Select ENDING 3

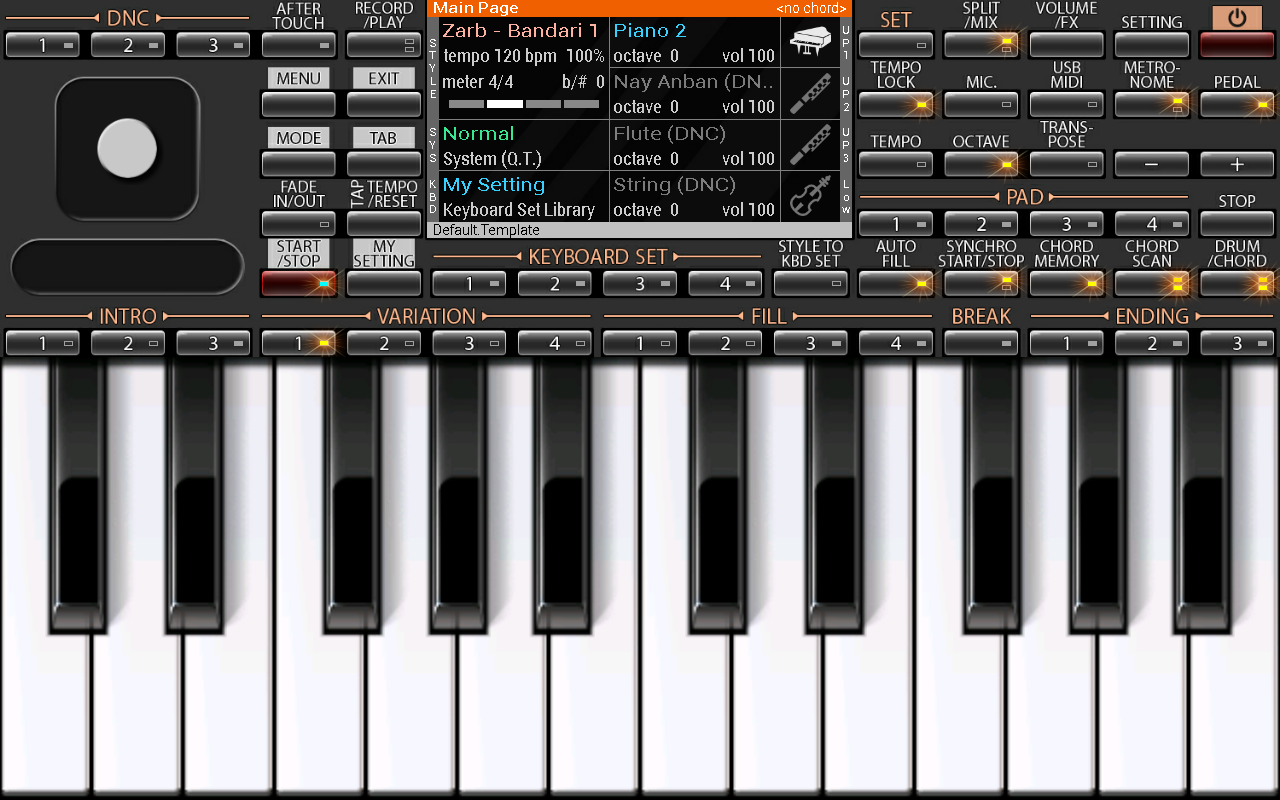click(x=1237, y=343)
